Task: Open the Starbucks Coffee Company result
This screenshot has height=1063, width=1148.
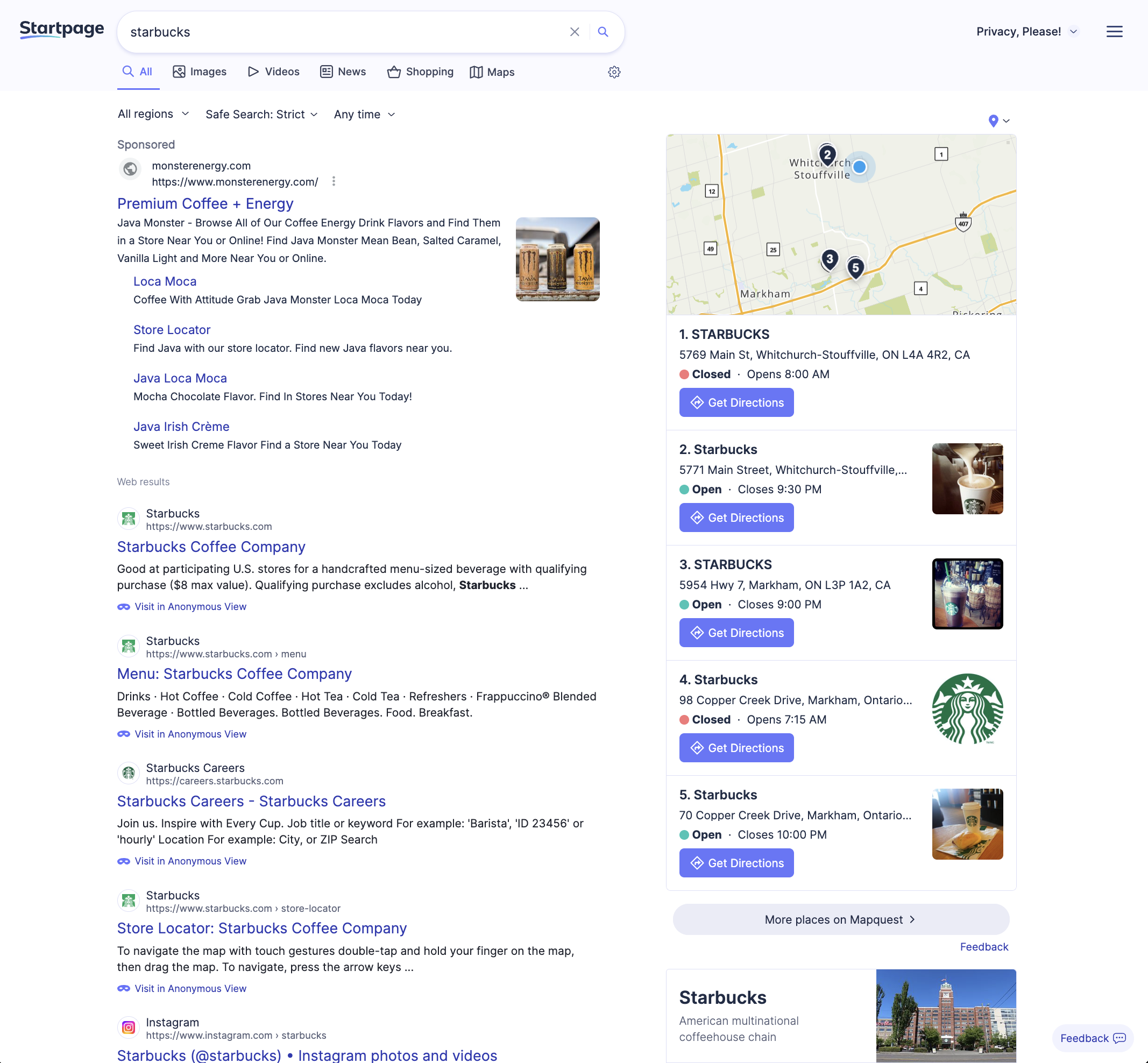Action: click(x=211, y=547)
